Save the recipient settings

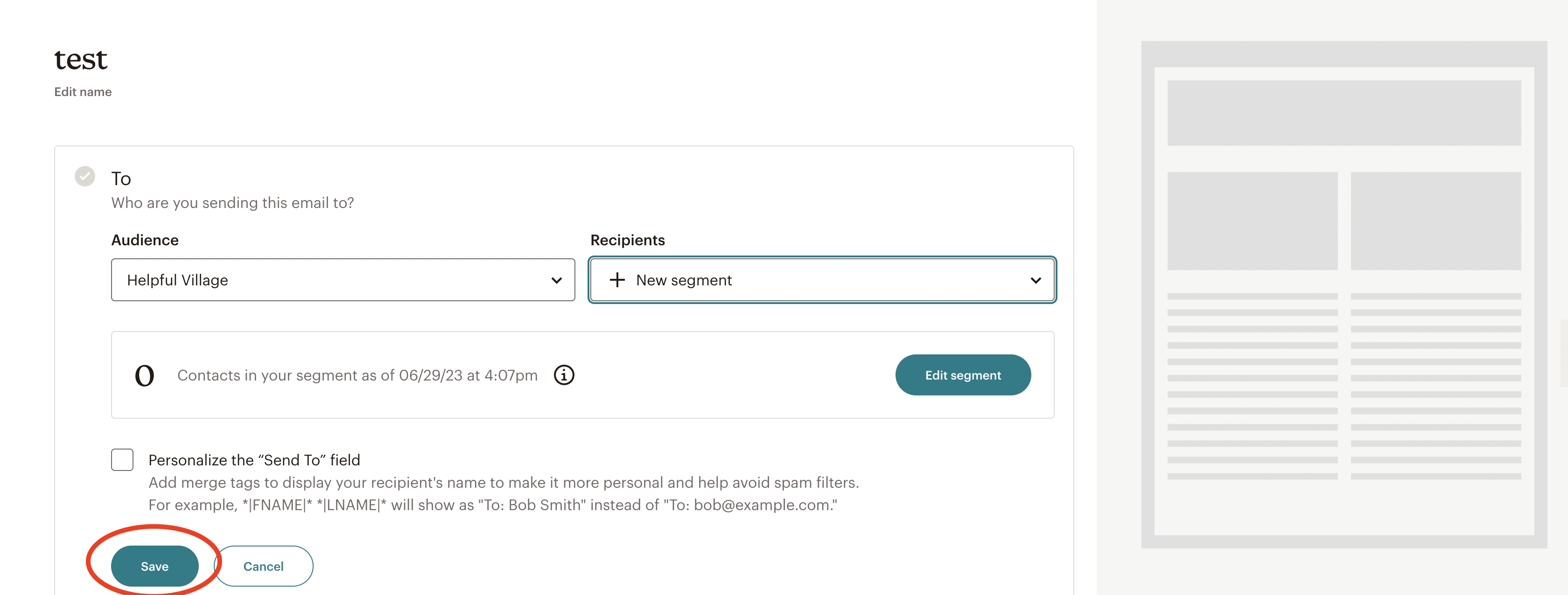click(x=154, y=566)
